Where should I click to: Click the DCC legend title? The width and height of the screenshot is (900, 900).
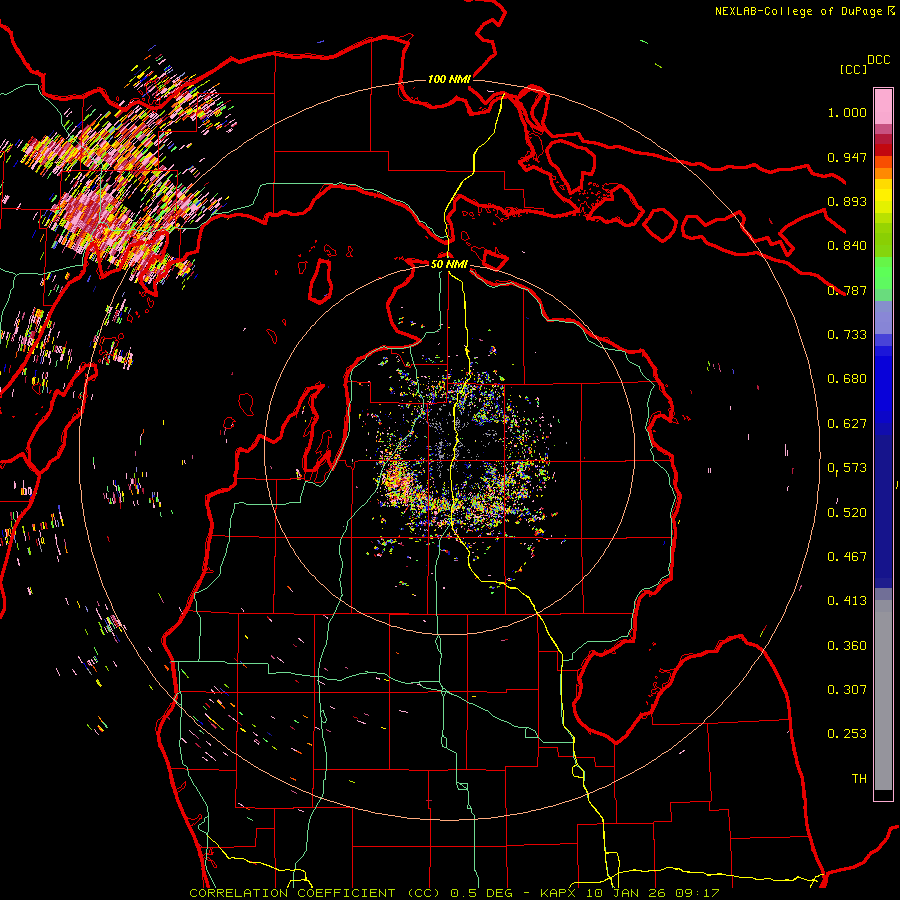point(878,60)
